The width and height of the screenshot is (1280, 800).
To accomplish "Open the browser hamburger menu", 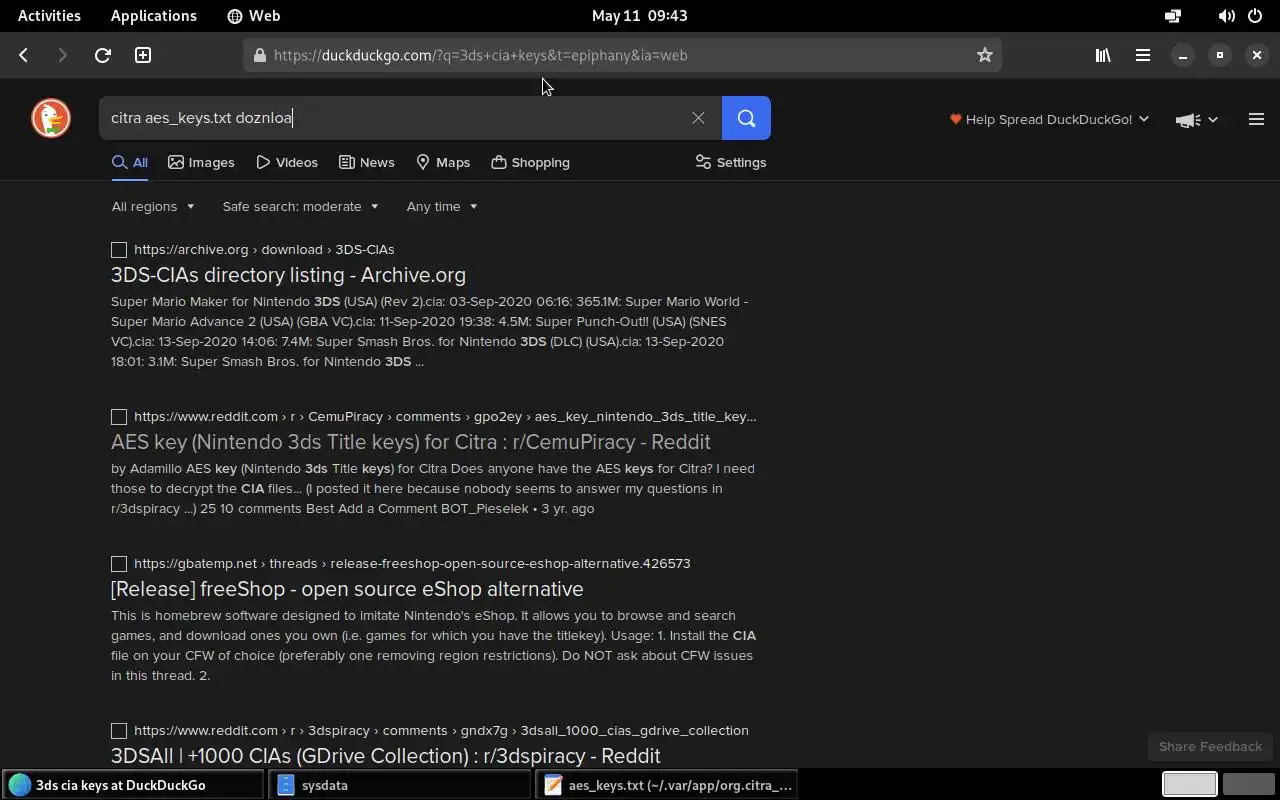I will pyautogui.click(x=1142, y=55).
